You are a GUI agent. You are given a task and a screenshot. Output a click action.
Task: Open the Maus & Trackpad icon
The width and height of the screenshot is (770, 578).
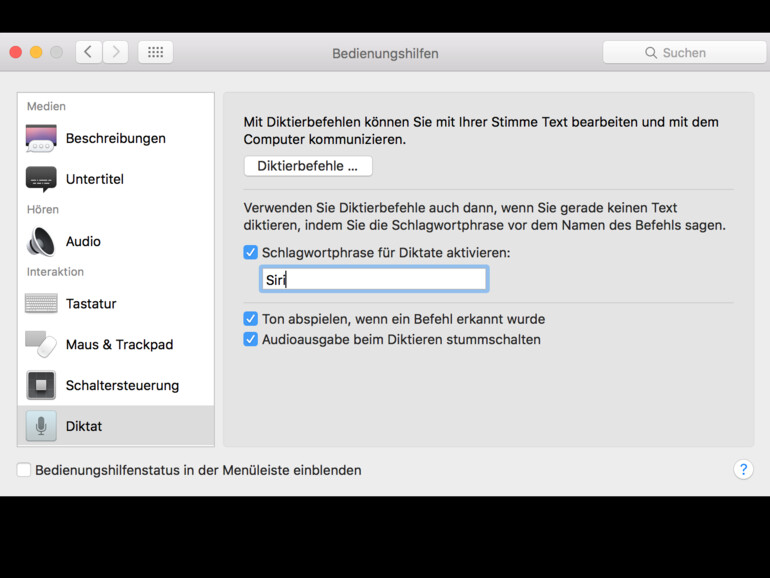[x=41, y=344]
